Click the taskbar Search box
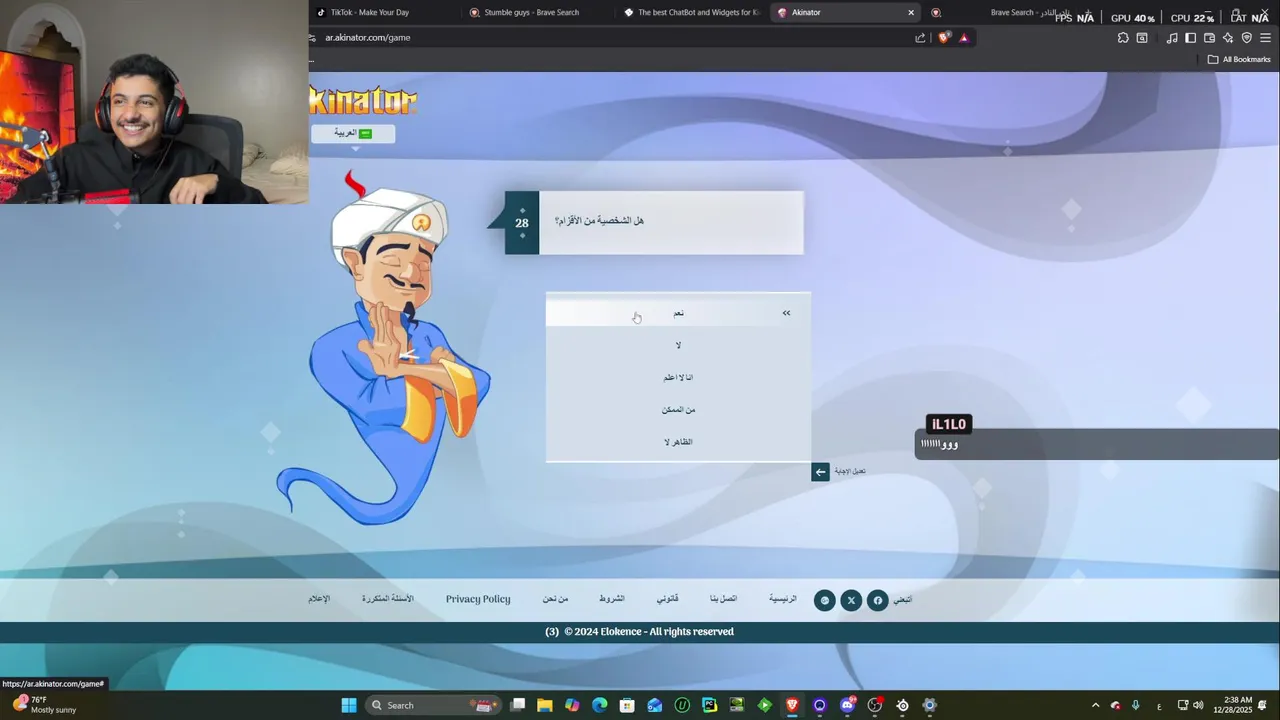The width and height of the screenshot is (1280, 720). click(x=434, y=705)
